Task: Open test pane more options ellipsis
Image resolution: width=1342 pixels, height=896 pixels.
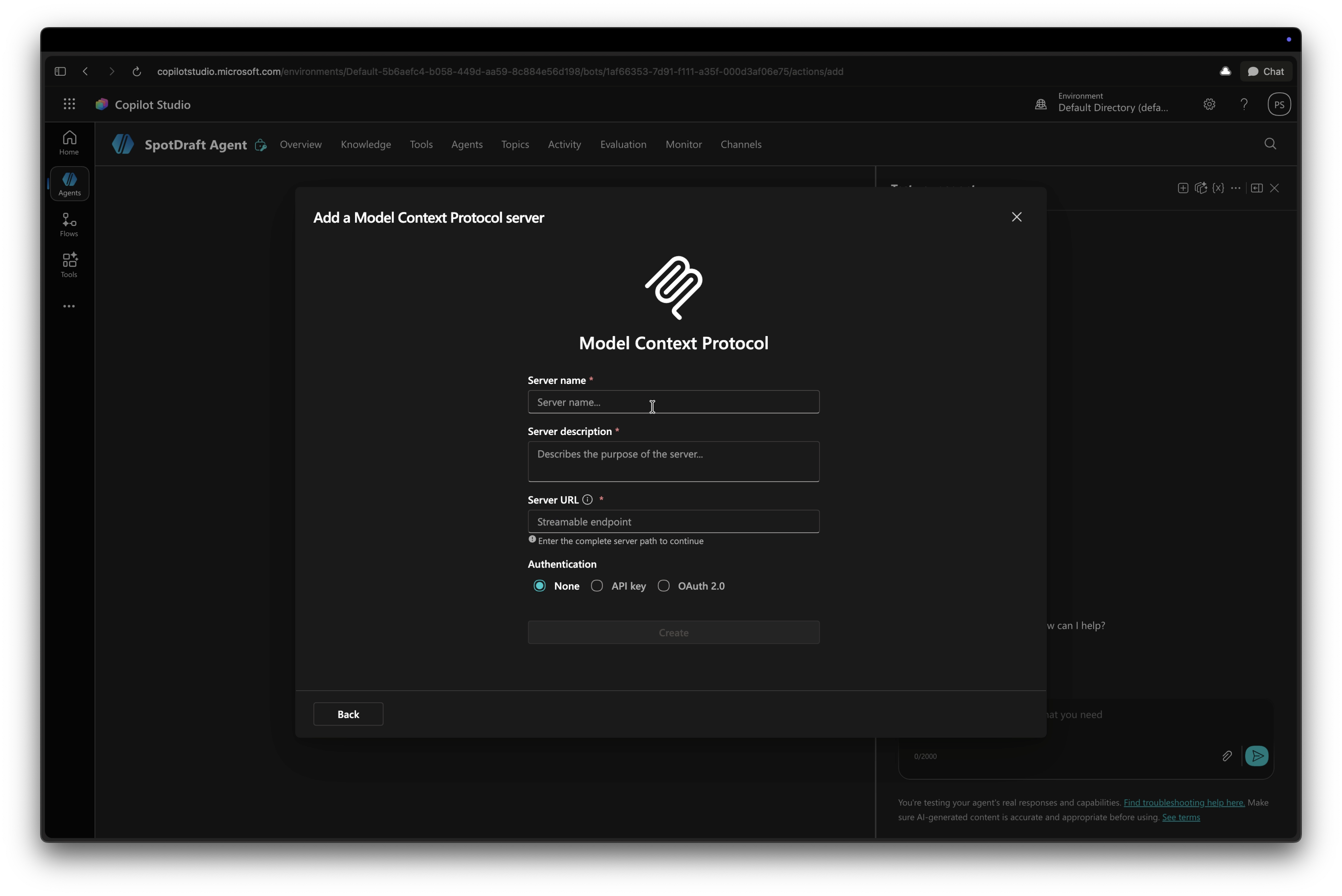Action: (x=1236, y=188)
